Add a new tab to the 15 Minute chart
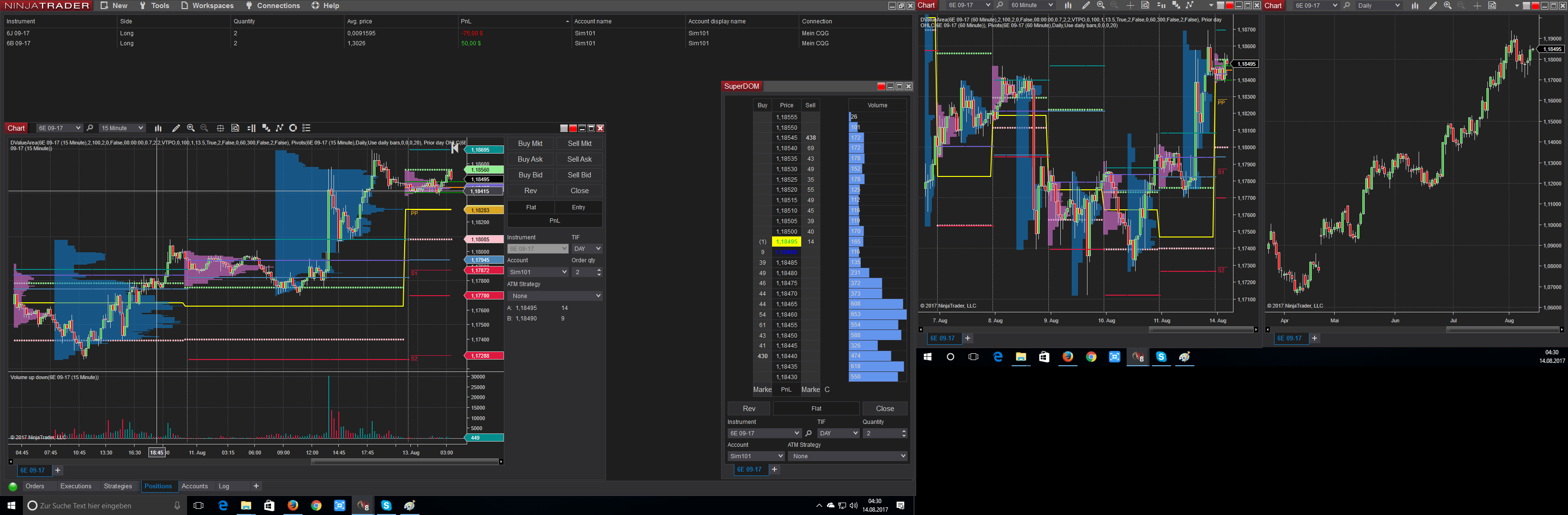Screen dimensions: 1568x515 (58, 470)
